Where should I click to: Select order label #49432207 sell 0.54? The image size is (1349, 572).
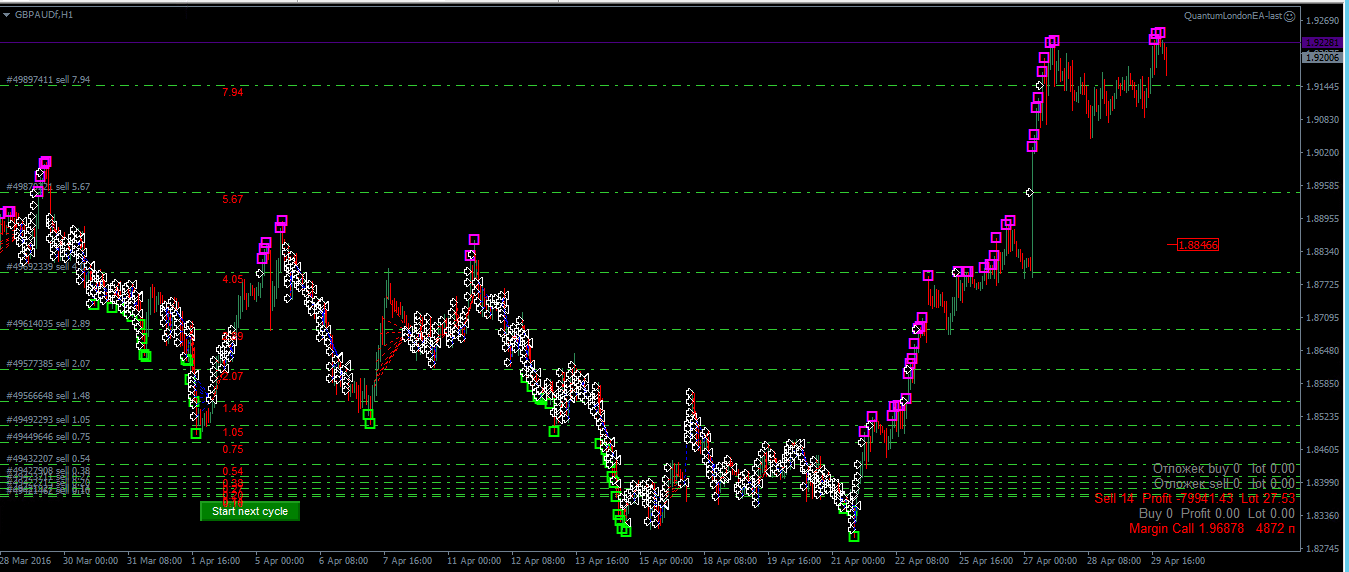[x=48, y=458]
